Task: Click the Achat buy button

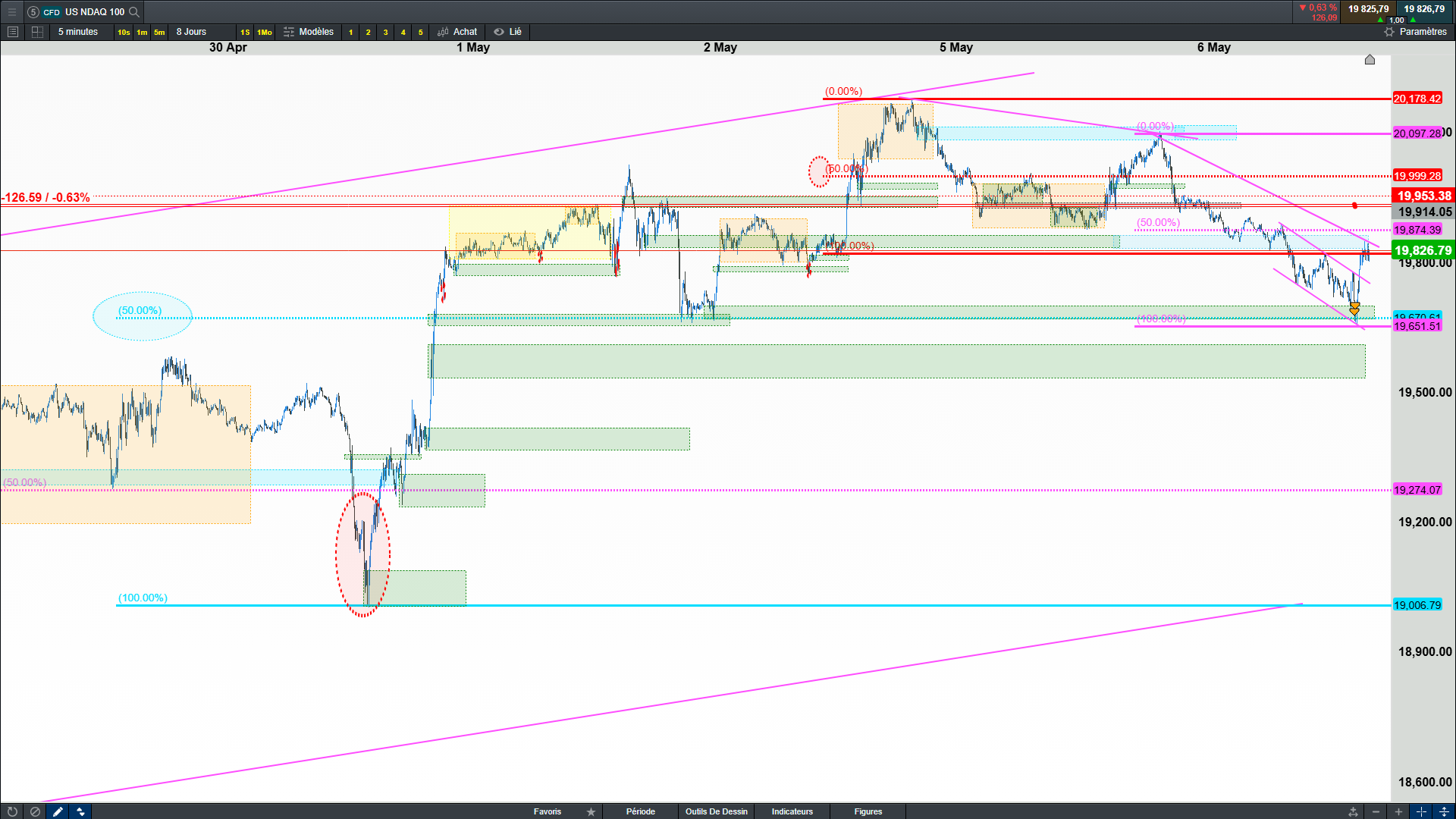Action: (x=457, y=32)
